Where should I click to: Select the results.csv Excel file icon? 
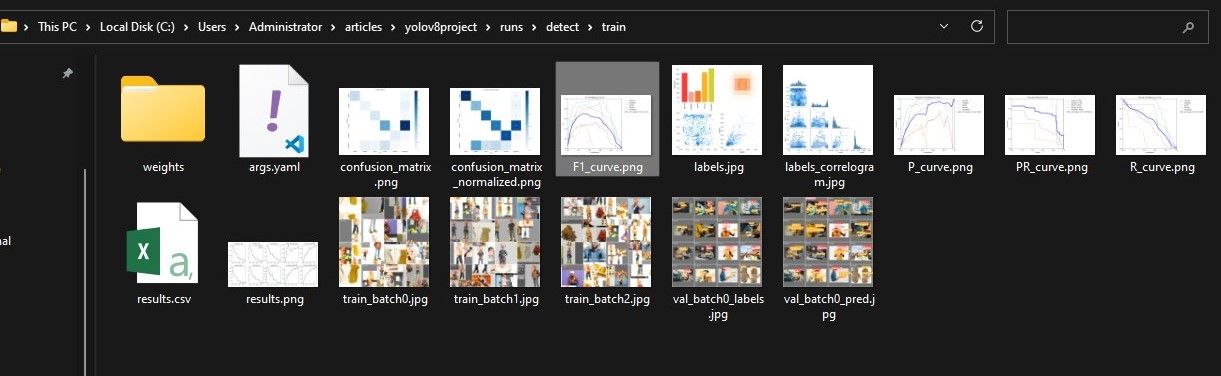pyautogui.click(x=163, y=243)
